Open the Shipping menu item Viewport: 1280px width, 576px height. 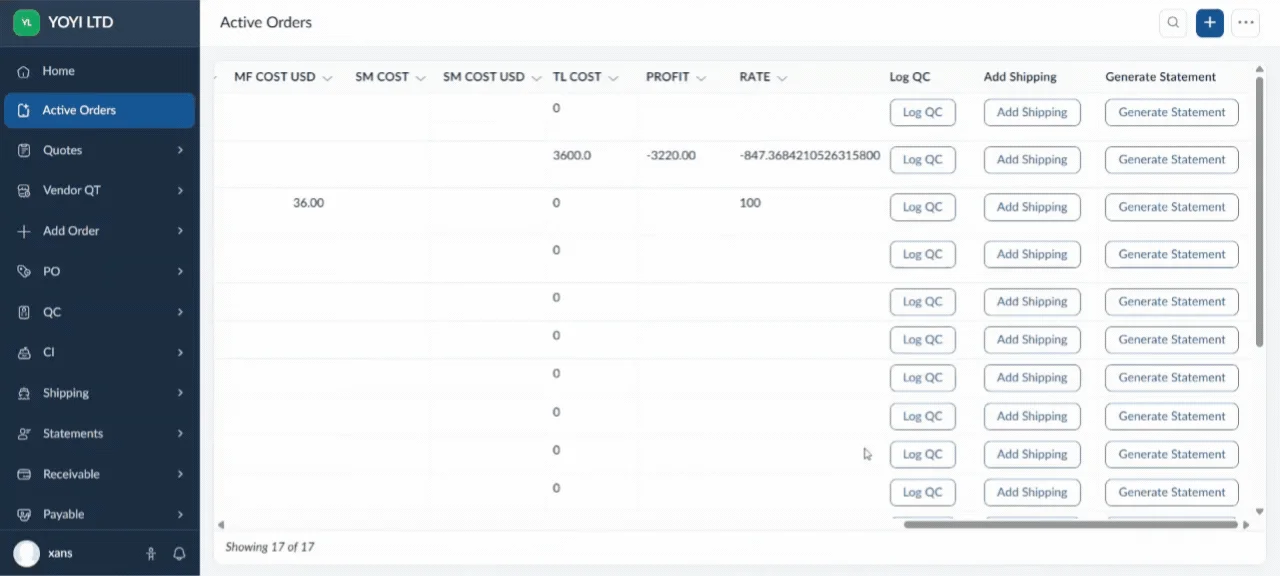100,393
